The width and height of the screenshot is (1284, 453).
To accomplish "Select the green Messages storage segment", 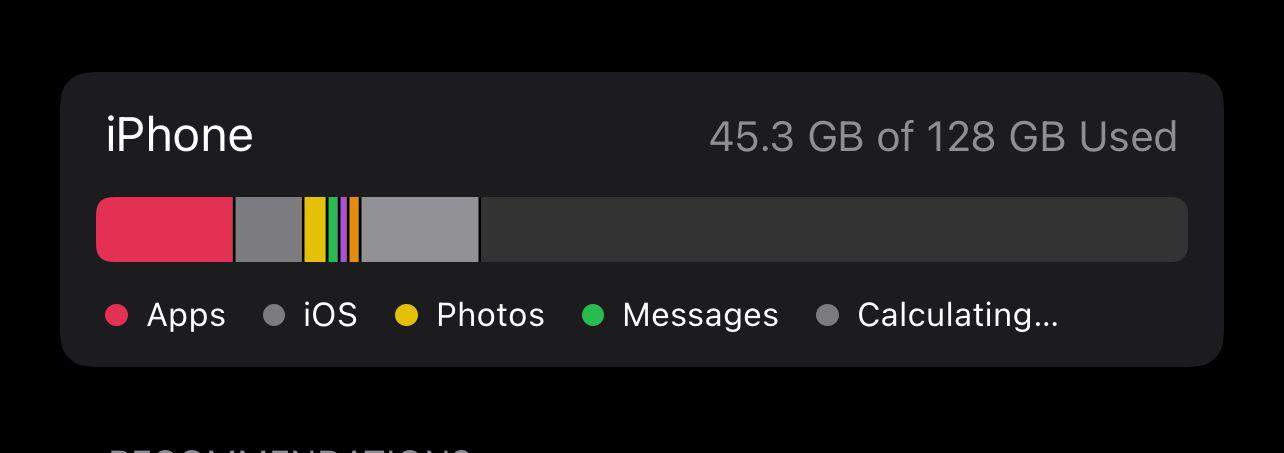I will [x=333, y=229].
